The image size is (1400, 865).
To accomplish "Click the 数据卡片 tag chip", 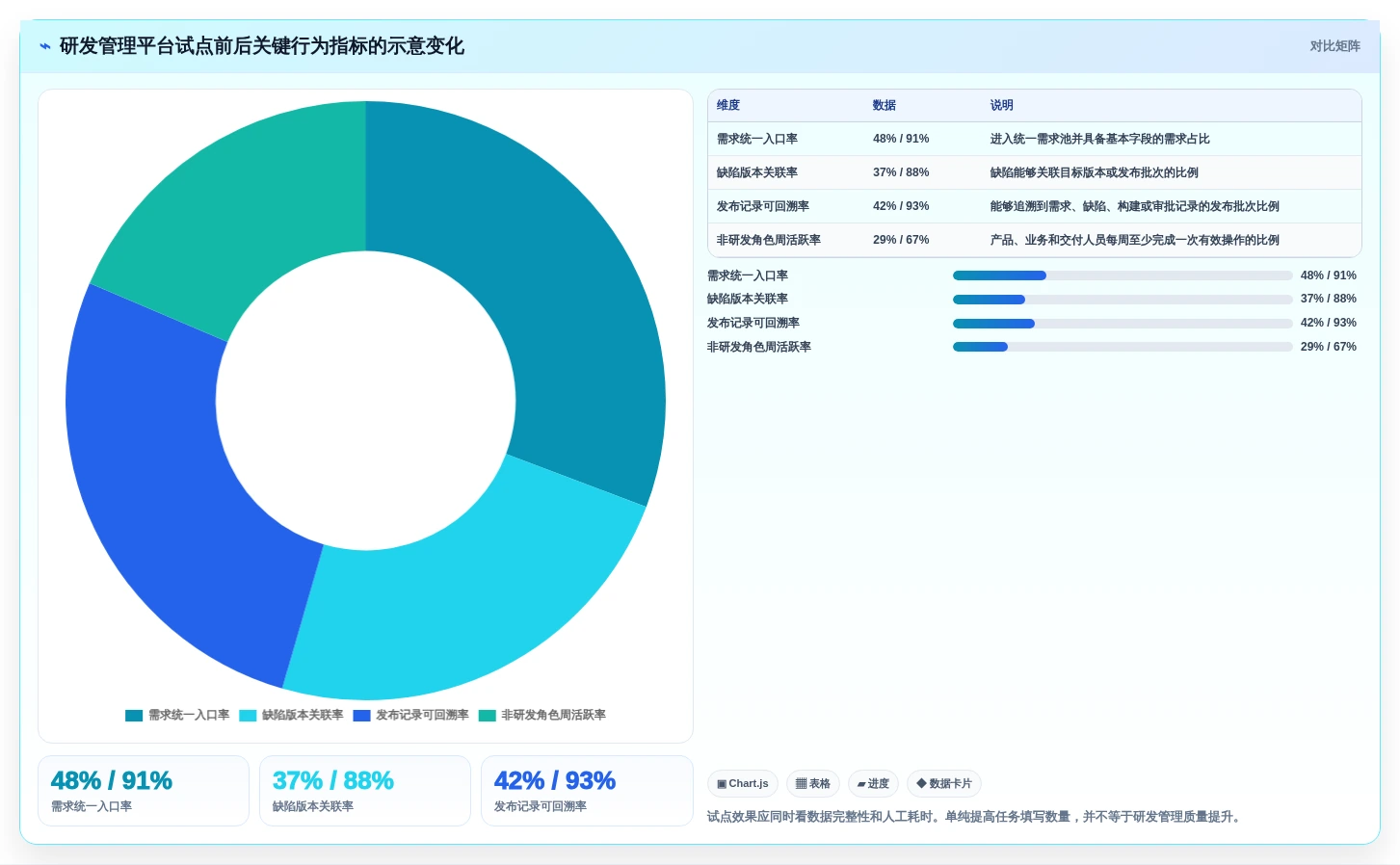I will [x=944, y=784].
